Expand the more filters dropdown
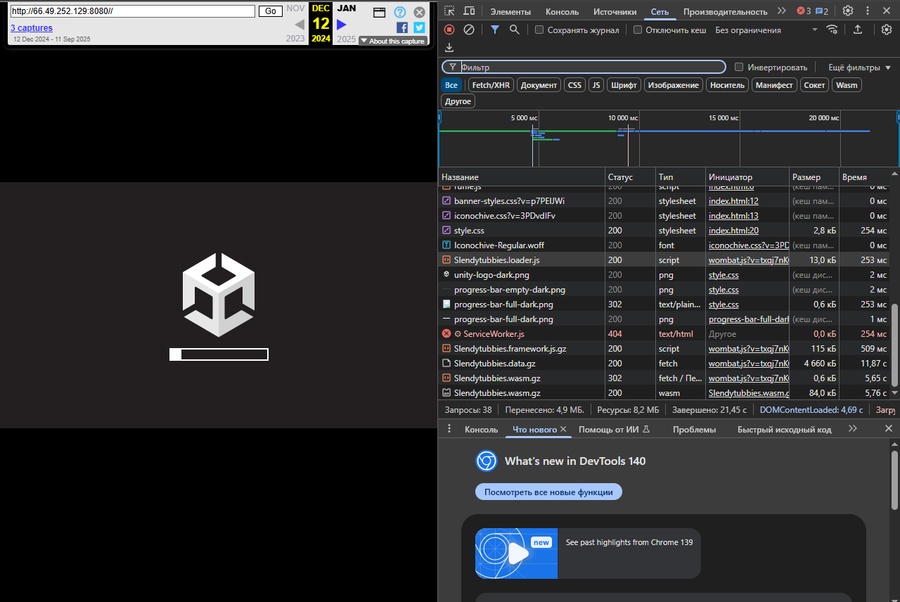Screen dimensions: 900x602 pos(859,67)
